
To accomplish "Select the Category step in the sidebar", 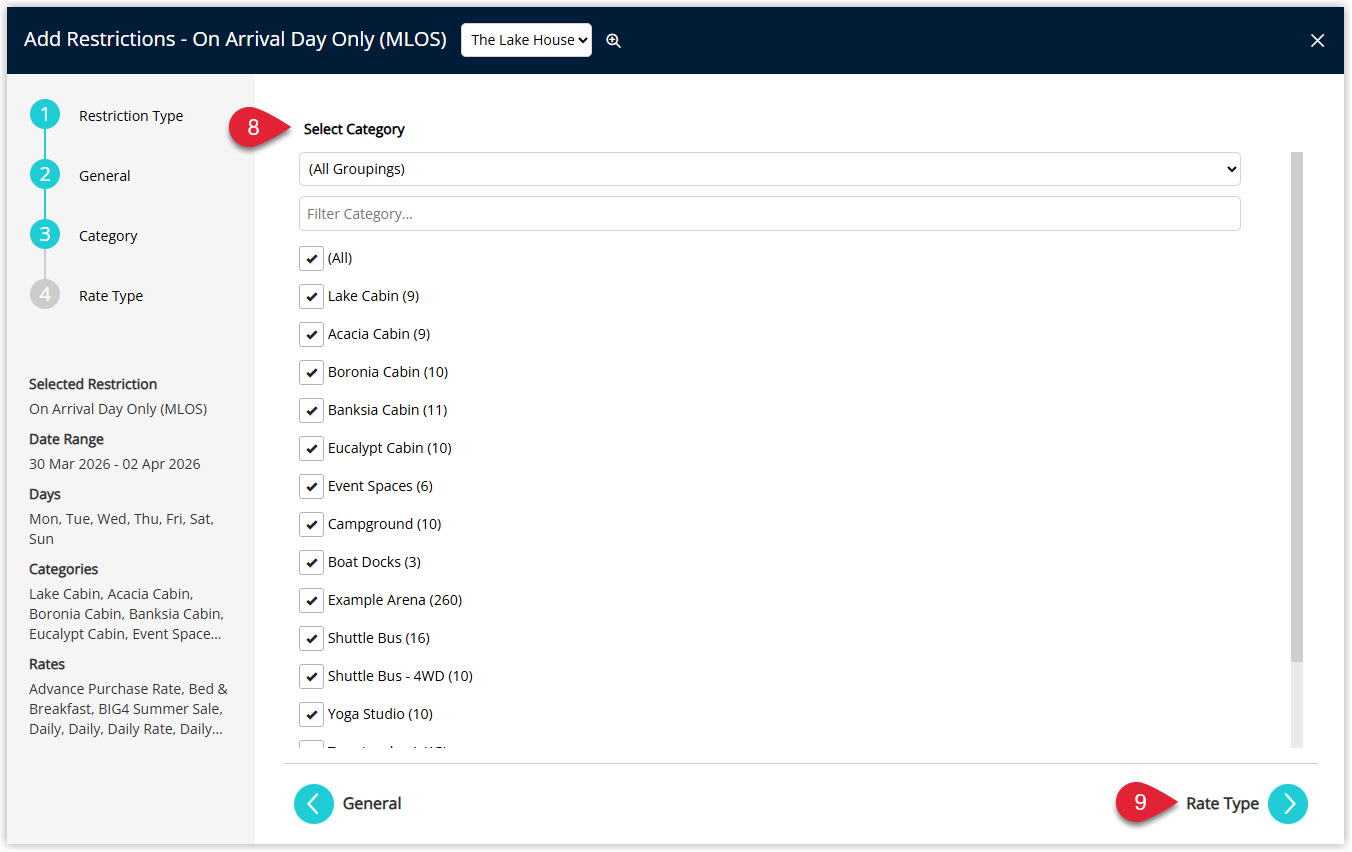I will (108, 236).
